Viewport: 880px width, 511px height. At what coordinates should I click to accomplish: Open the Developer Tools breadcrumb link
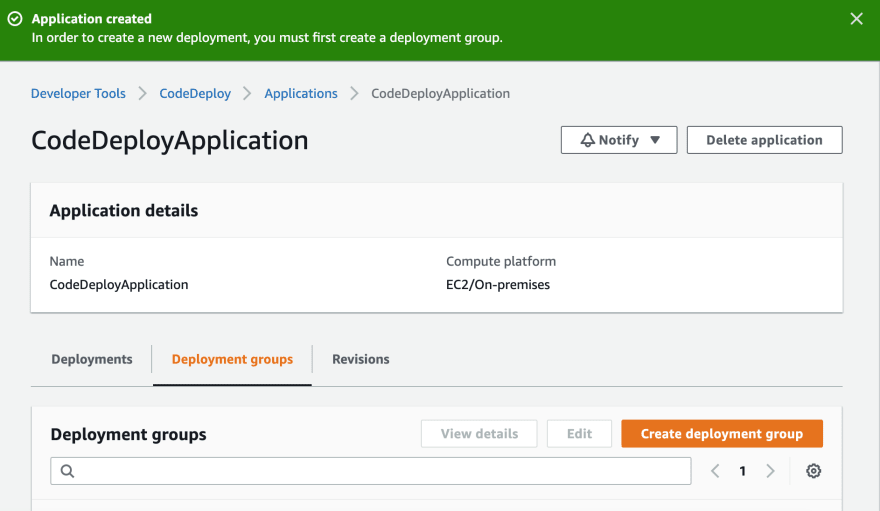pyautogui.click(x=78, y=94)
